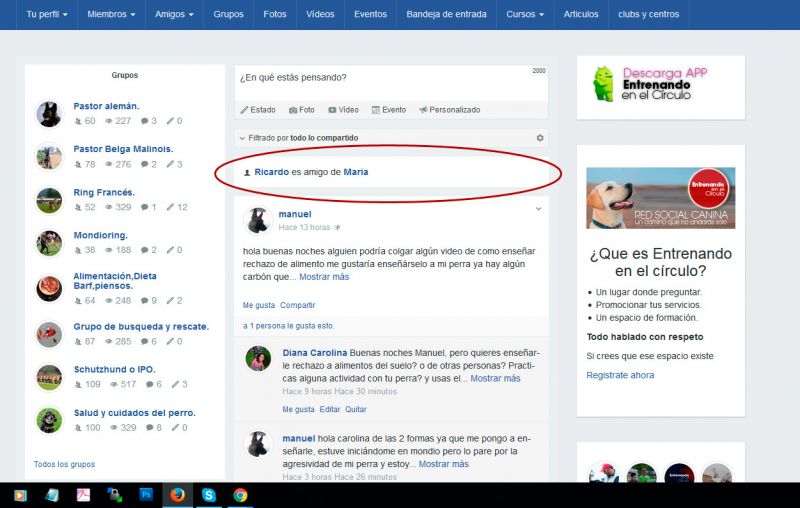The width and height of the screenshot is (800, 508).
Task: Open stream settings gear icon
Action: pos(540,138)
